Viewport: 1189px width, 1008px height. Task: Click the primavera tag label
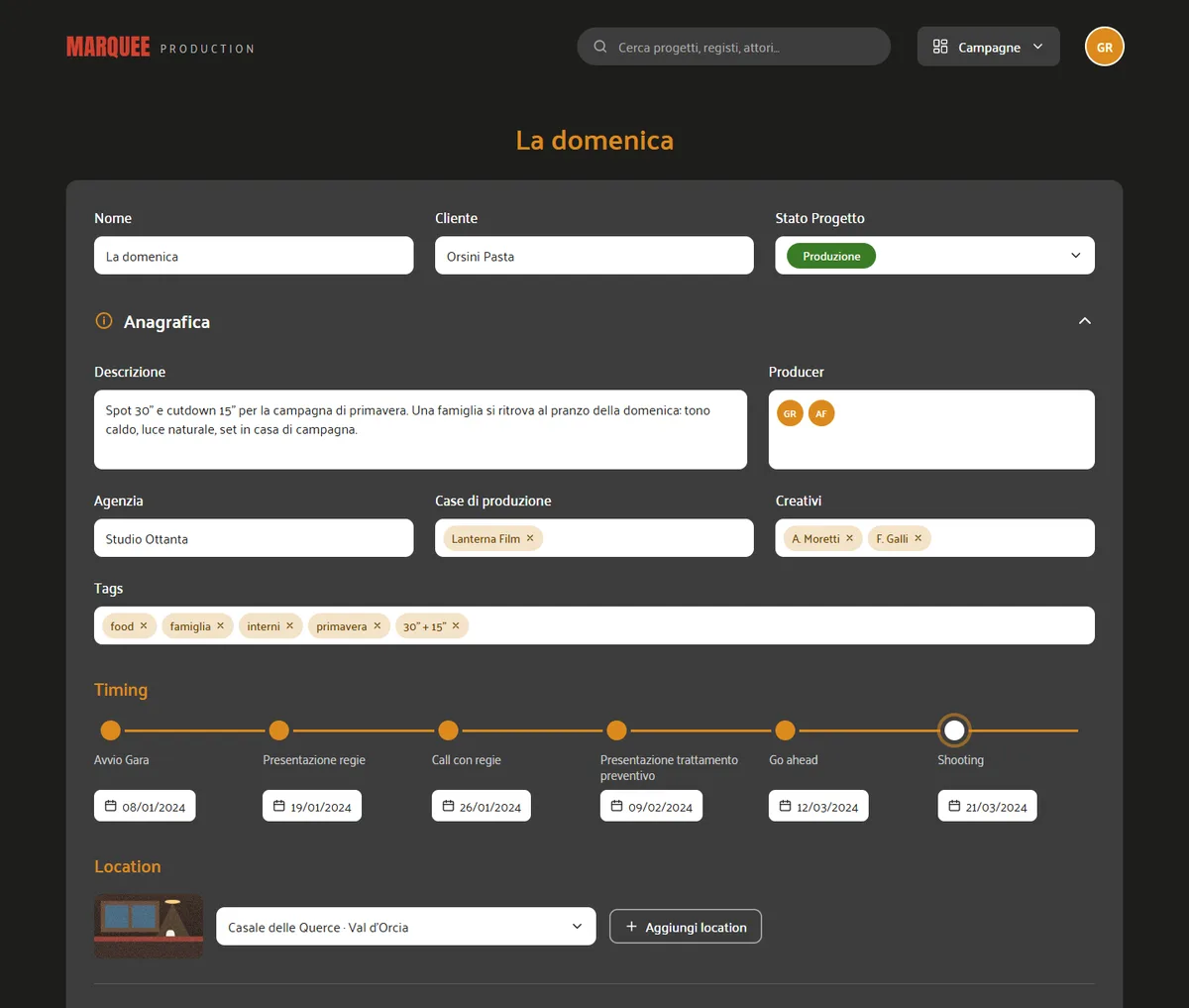tap(342, 626)
